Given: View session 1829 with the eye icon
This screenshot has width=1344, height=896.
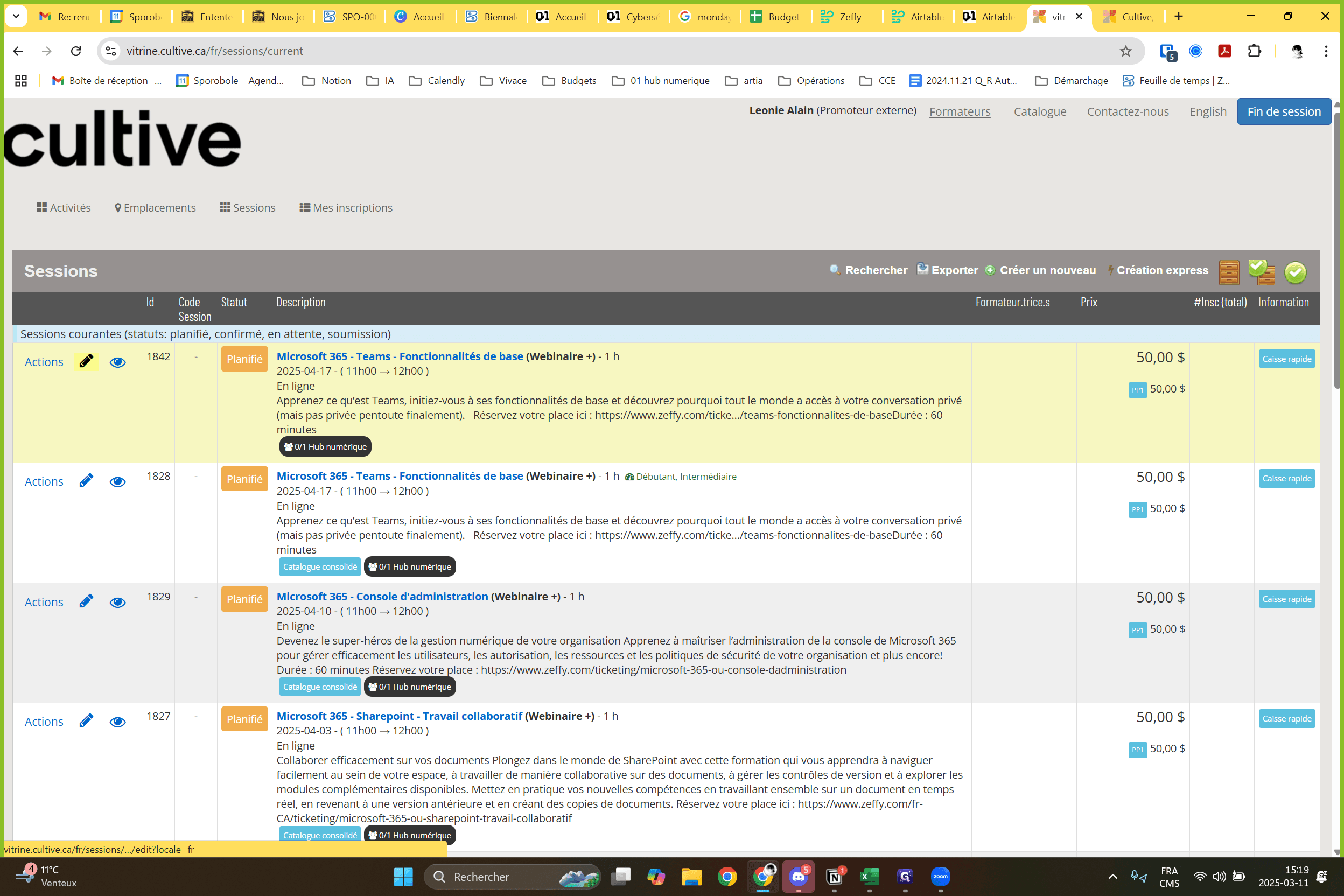Looking at the screenshot, I should tap(118, 603).
